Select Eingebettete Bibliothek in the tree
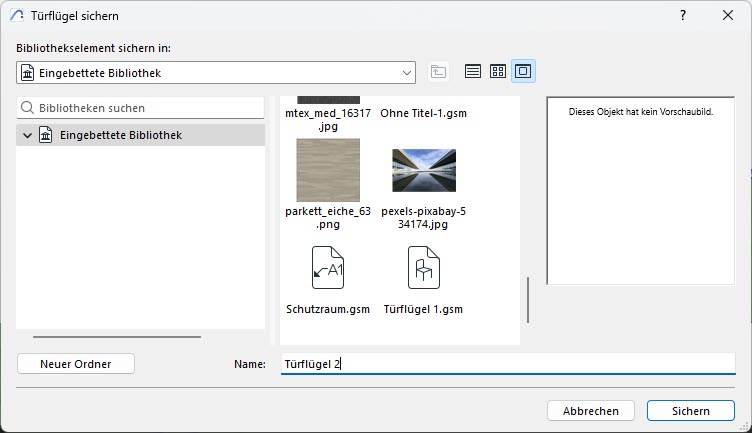The height and width of the screenshot is (433, 752). [141, 135]
